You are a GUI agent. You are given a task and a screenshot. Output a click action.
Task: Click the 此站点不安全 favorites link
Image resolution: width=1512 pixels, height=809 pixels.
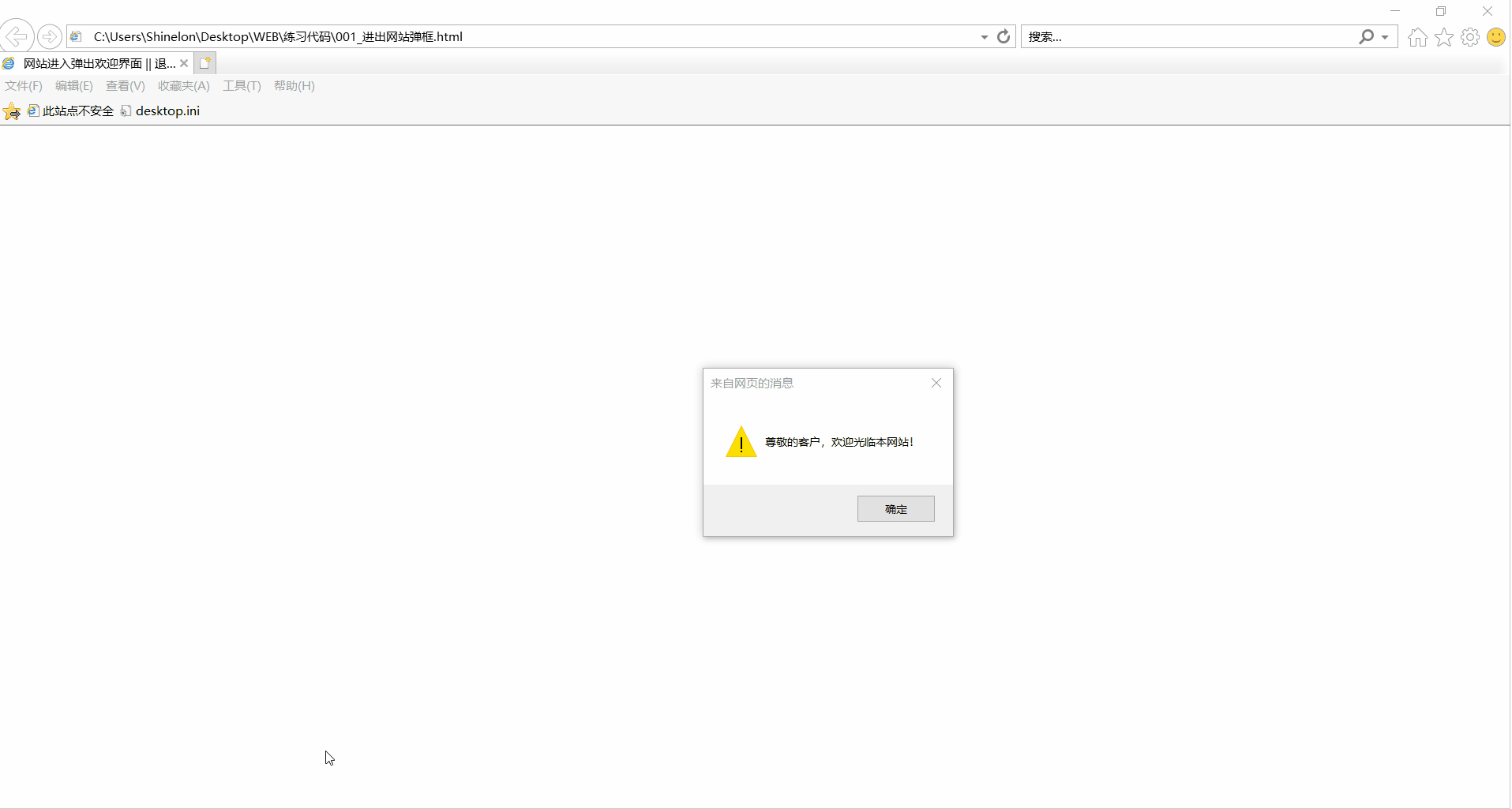pyautogui.click(x=77, y=110)
